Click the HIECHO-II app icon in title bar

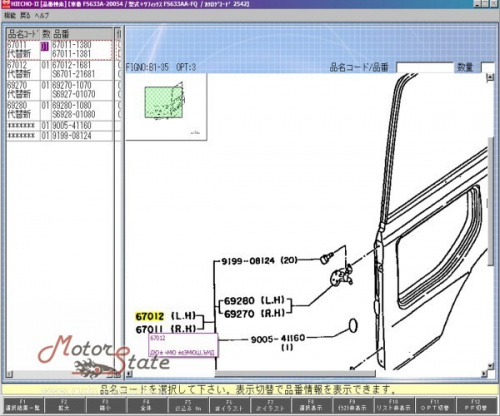(5, 4)
